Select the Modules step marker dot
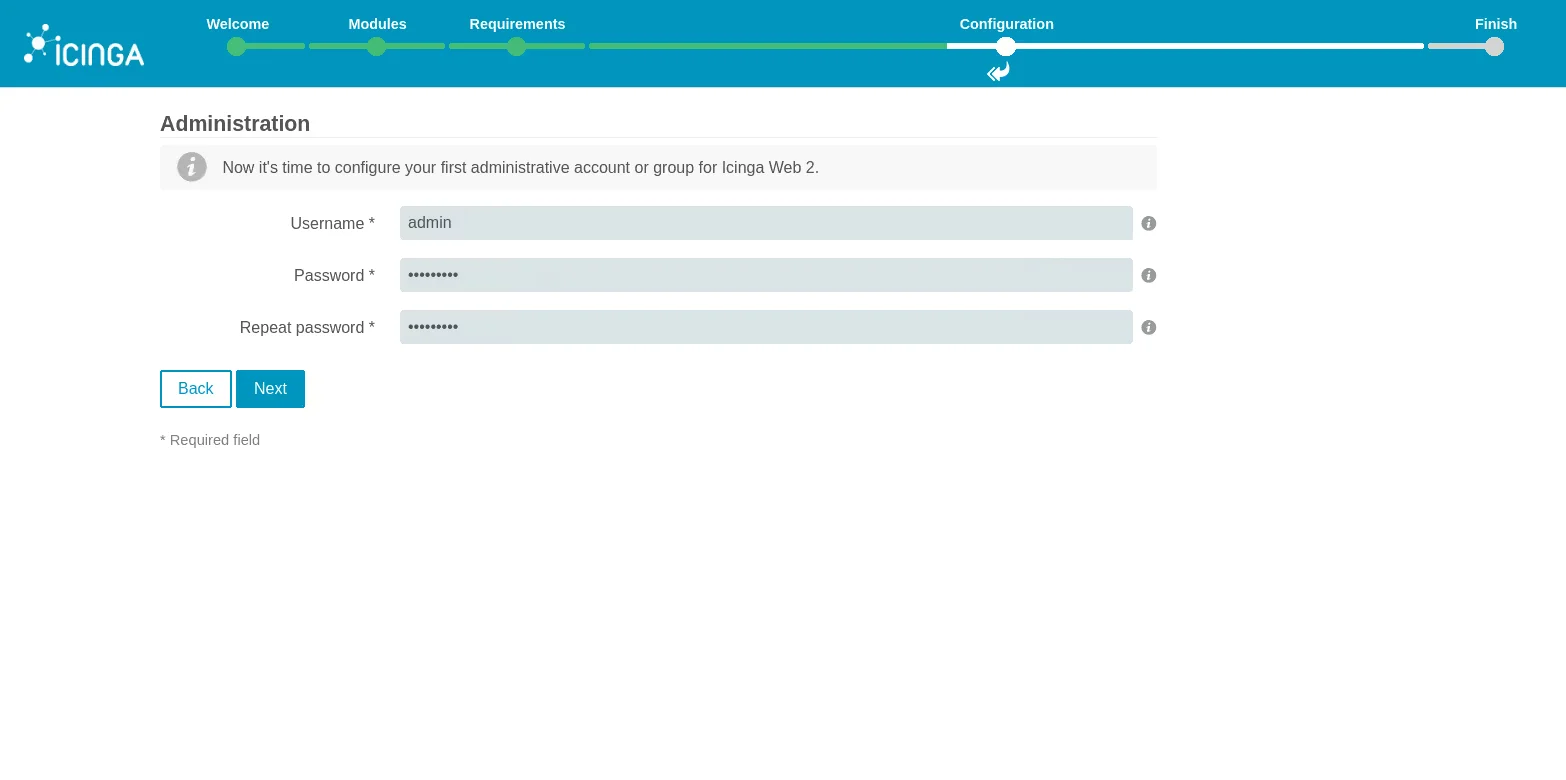Screen dimensions: 1566x780 coord(377,46)
